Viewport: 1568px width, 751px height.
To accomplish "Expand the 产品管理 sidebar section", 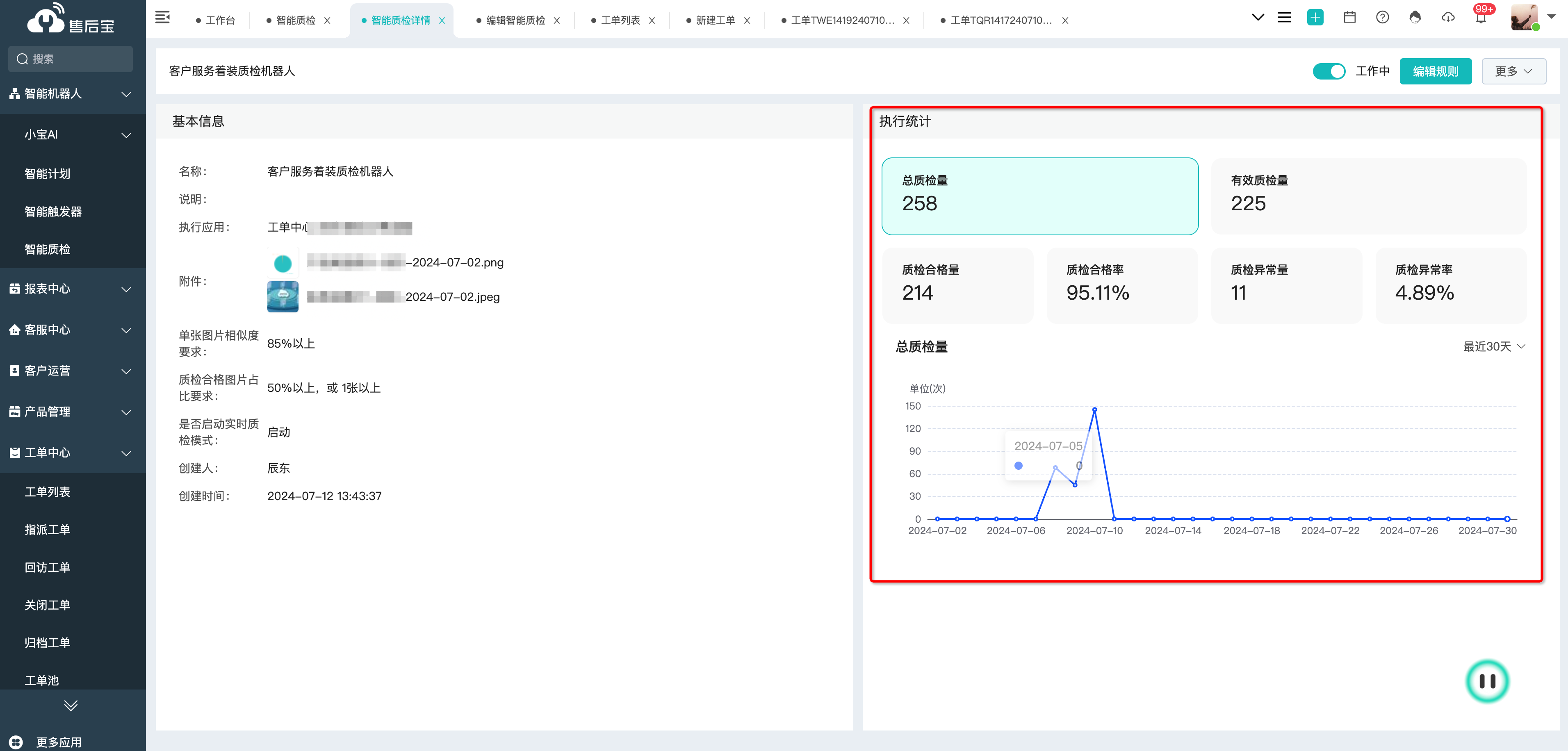I will tap(73, 412).
